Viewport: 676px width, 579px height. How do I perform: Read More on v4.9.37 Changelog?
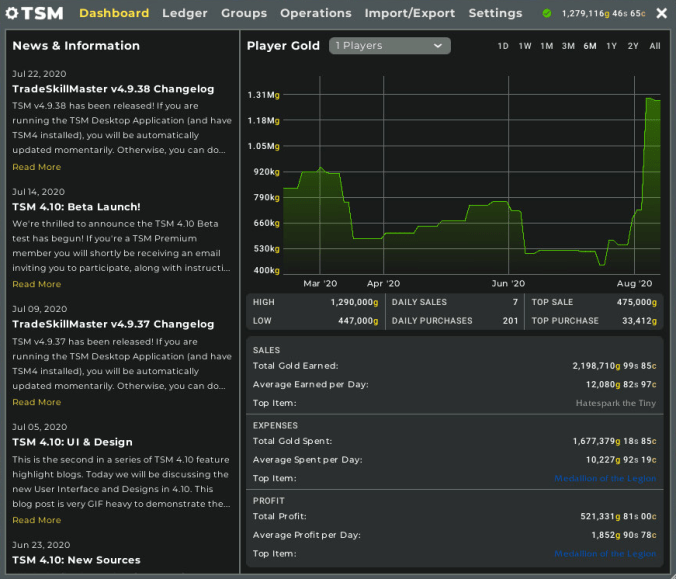click(x=37, y=402)
